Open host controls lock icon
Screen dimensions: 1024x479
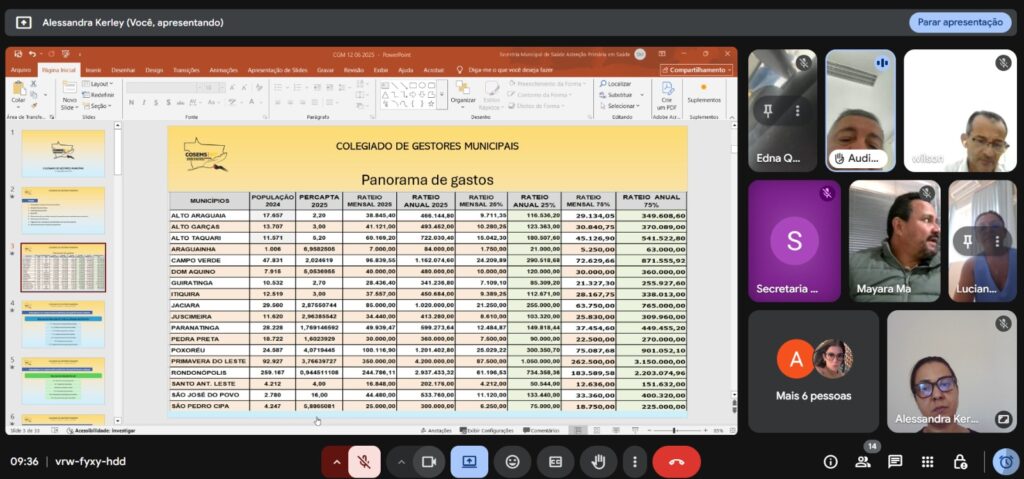960,461
